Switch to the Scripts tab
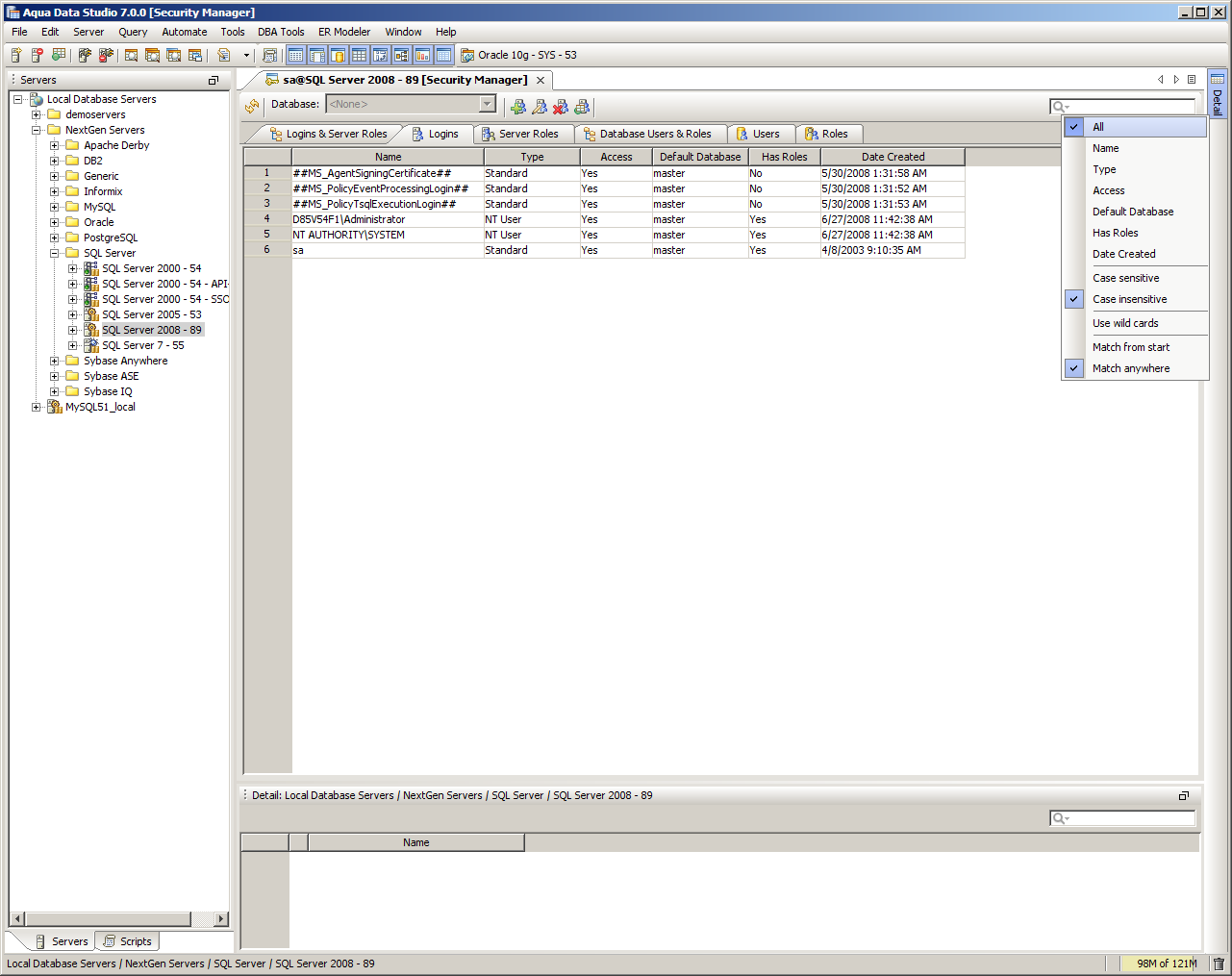 (x=128, y=941)
